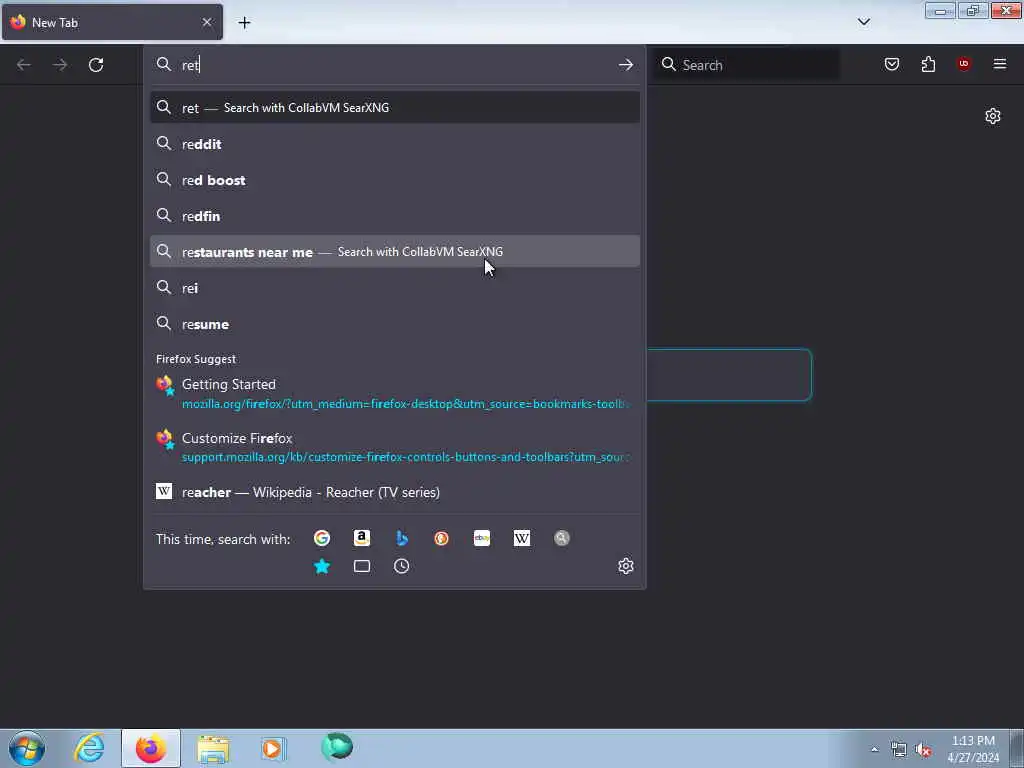Viewport: 1024px width, 768px height.
Task: Personalize new tab with gear icon
Action: 993,116
